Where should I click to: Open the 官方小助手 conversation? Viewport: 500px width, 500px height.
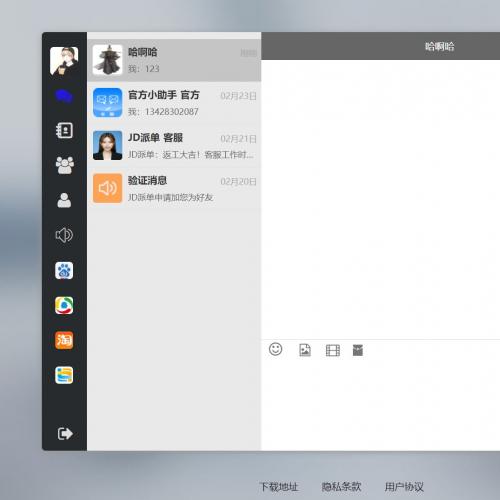point(174,103)
